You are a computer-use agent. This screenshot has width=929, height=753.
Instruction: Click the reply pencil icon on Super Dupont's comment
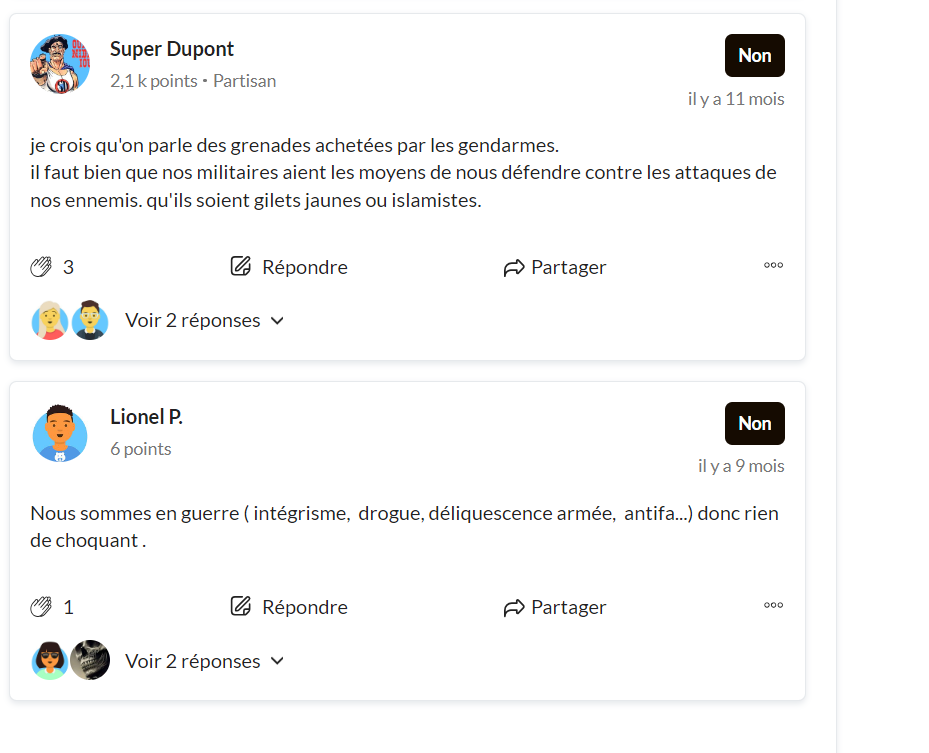click(241, 266)
